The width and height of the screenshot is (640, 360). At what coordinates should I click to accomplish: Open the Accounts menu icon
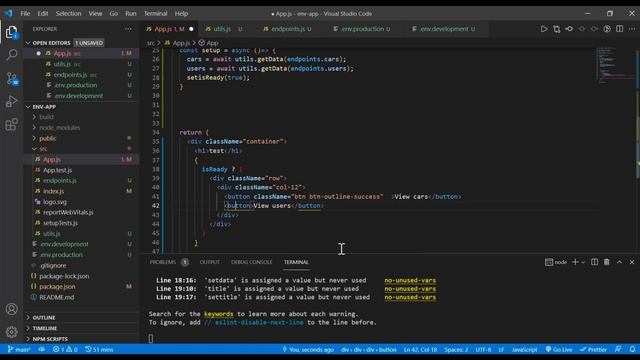tap(11, 309)
